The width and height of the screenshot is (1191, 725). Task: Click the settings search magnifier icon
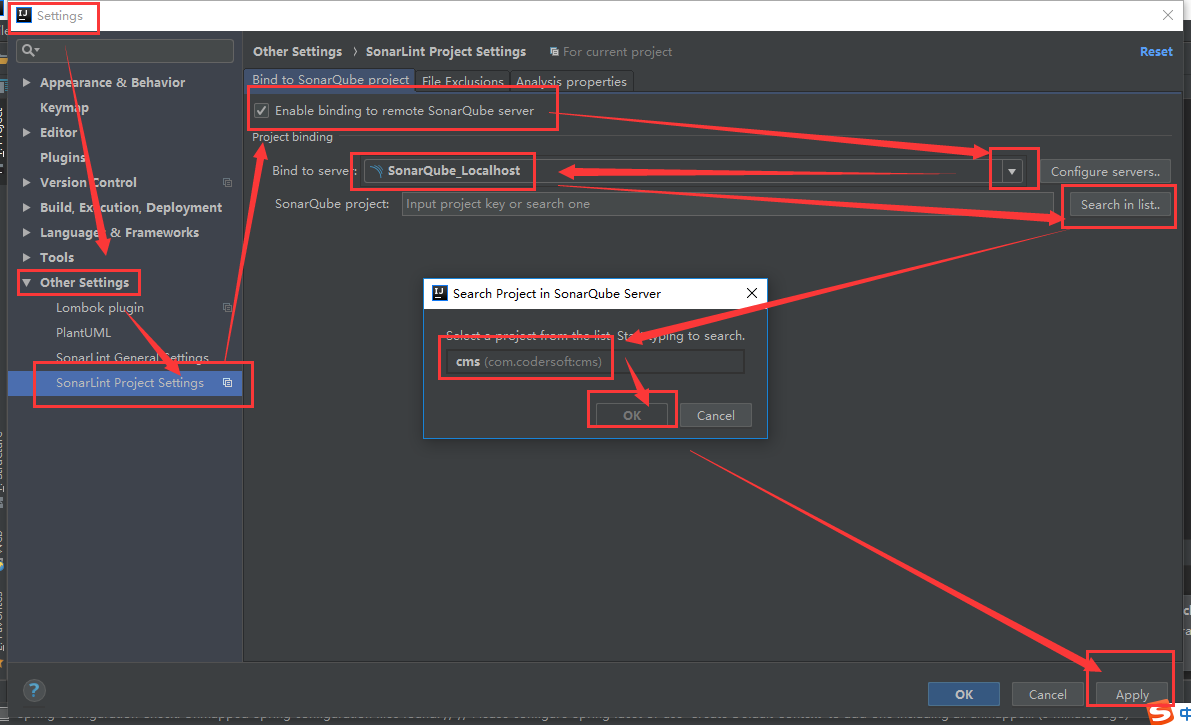click(30, 50)
